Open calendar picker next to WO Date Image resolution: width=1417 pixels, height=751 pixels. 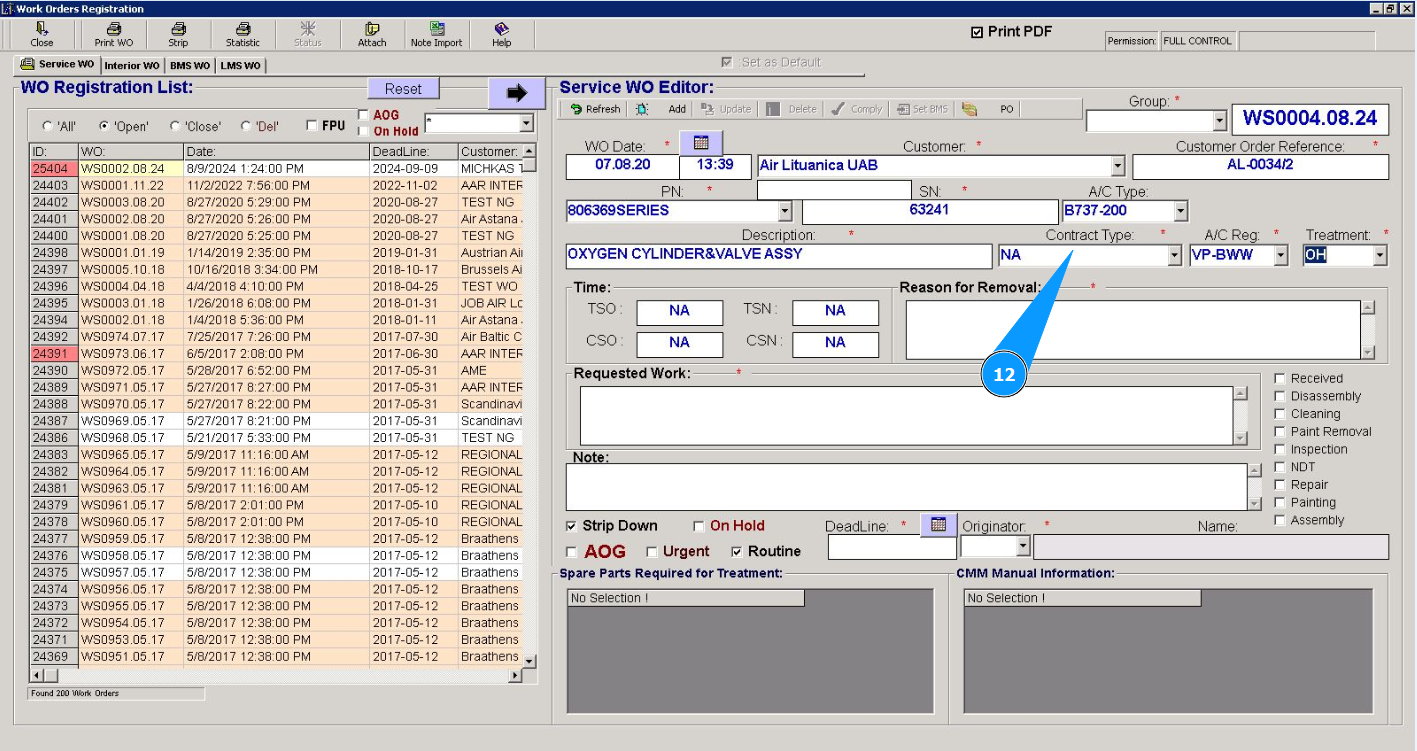[x=699, y=144]
